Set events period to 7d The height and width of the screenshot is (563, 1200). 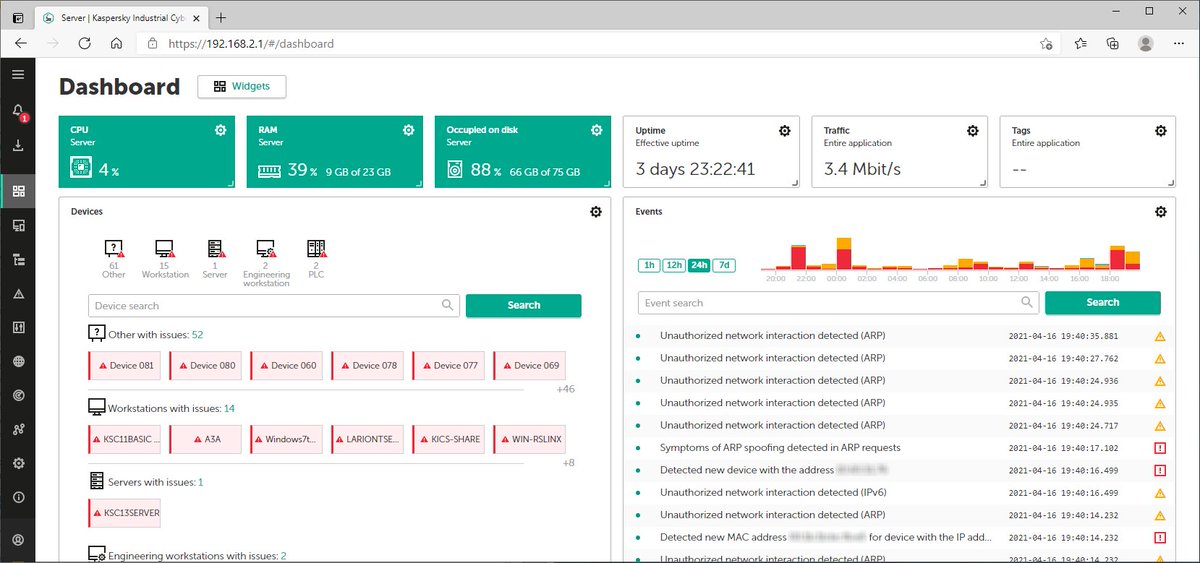point(724,265)
